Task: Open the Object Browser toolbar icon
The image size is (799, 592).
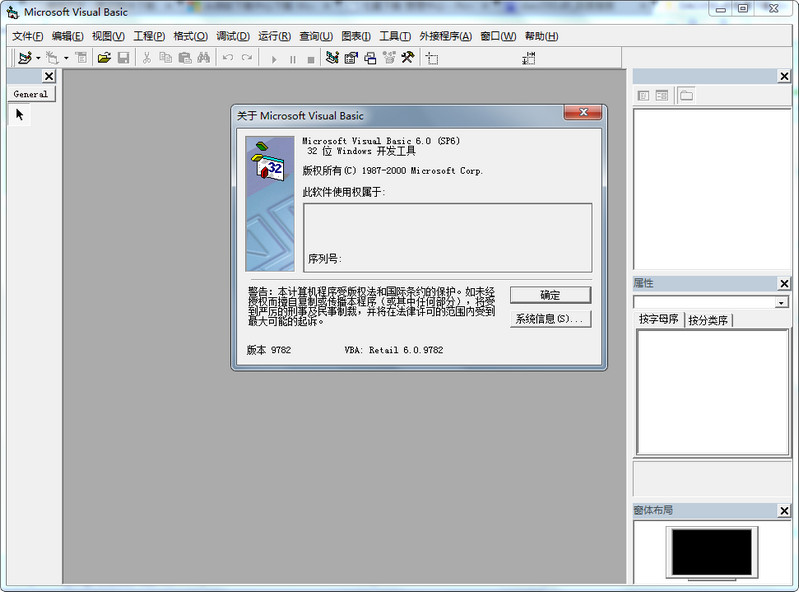Action: pos(389,58)
